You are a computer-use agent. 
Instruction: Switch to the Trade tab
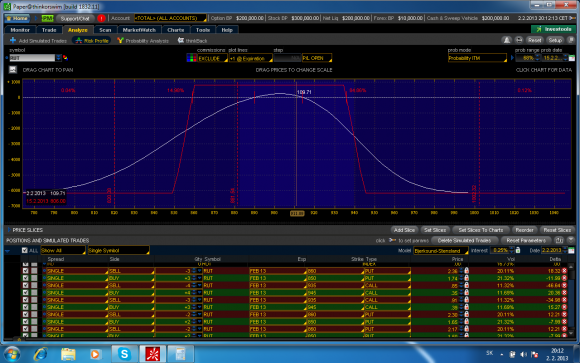[x=49, y=30]
